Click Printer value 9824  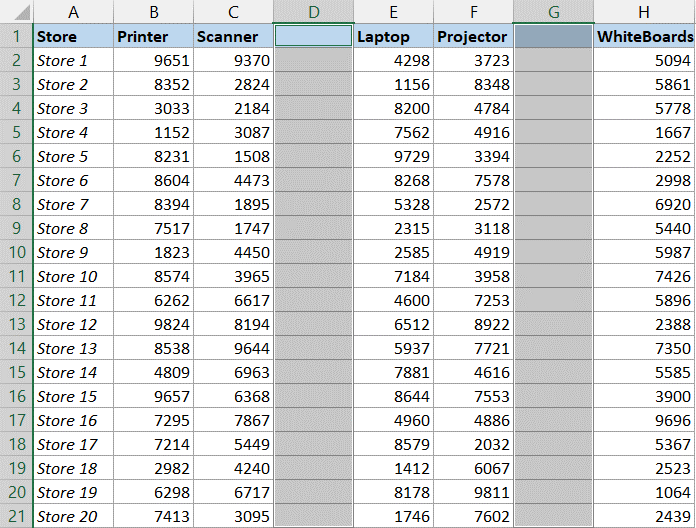[x=154, y=324]
